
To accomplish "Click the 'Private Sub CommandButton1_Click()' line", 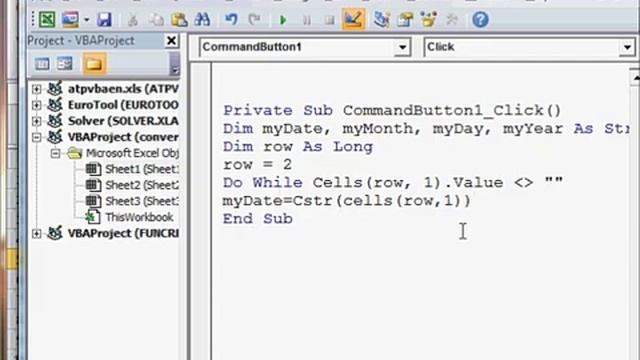I will [392, 111].
